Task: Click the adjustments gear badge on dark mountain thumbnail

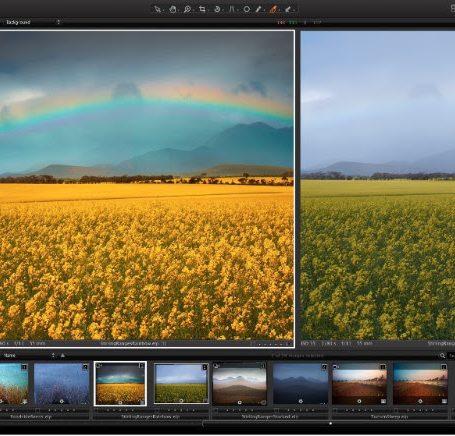Action: (300, 401)
